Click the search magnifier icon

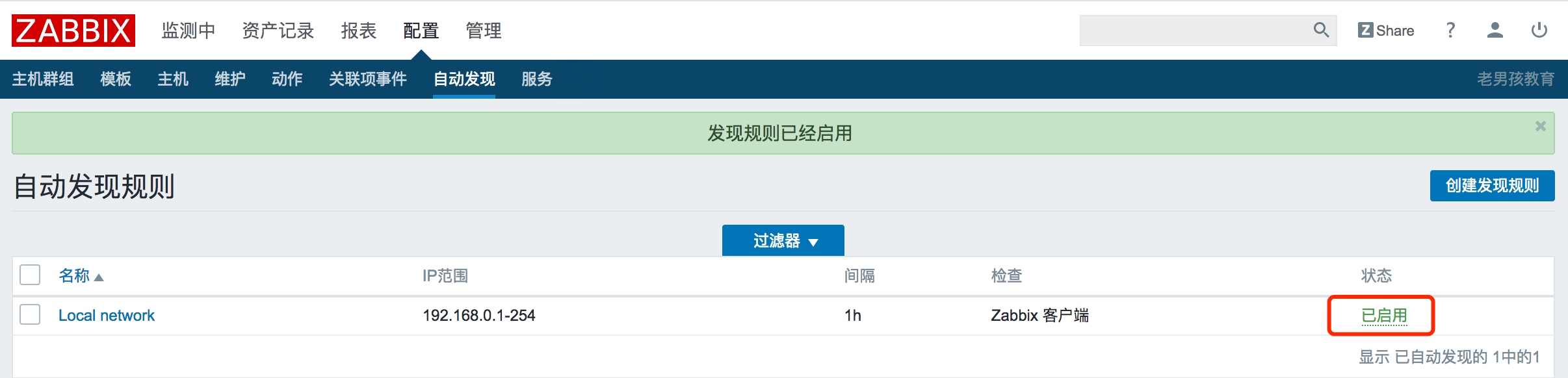click(x=1321, y=30)
